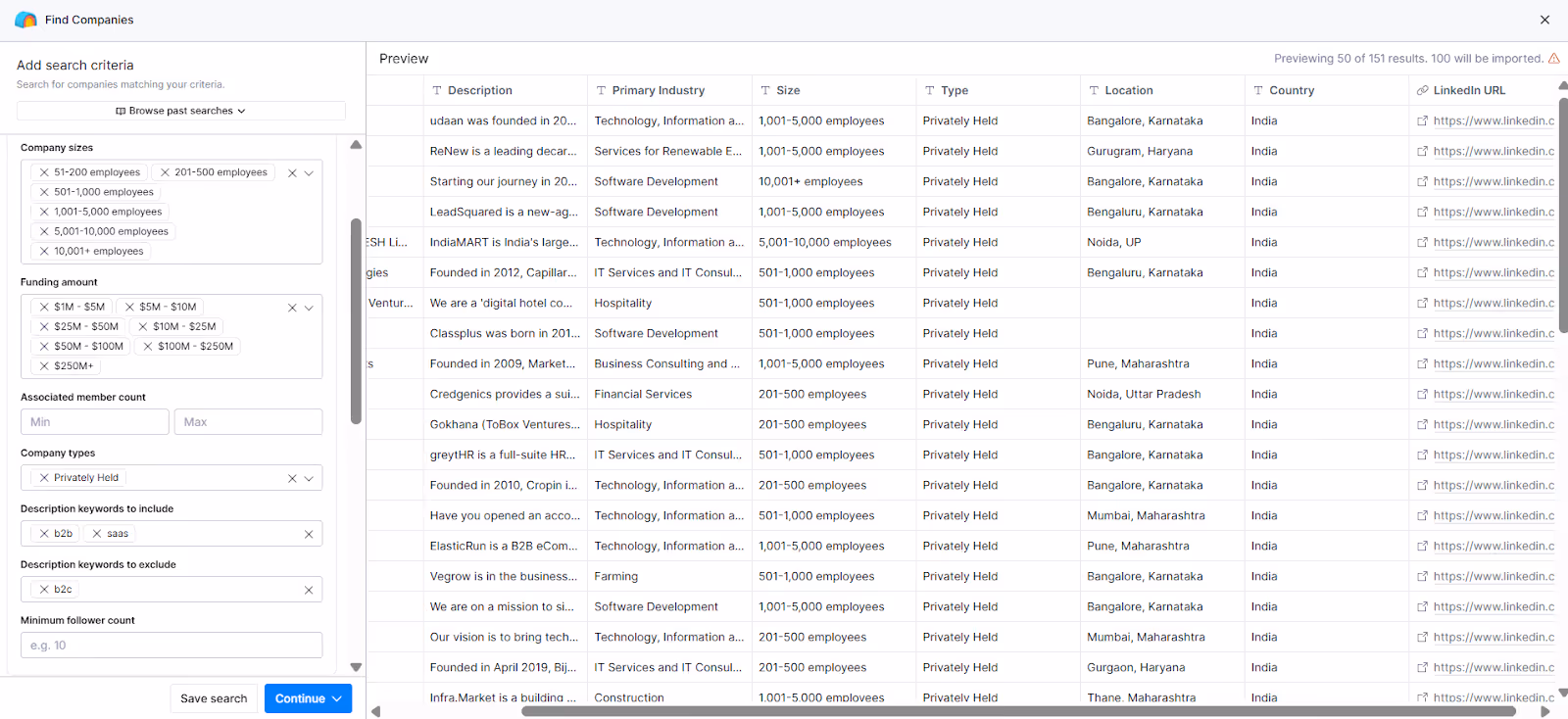Click the Description column header

coord(505,90)
